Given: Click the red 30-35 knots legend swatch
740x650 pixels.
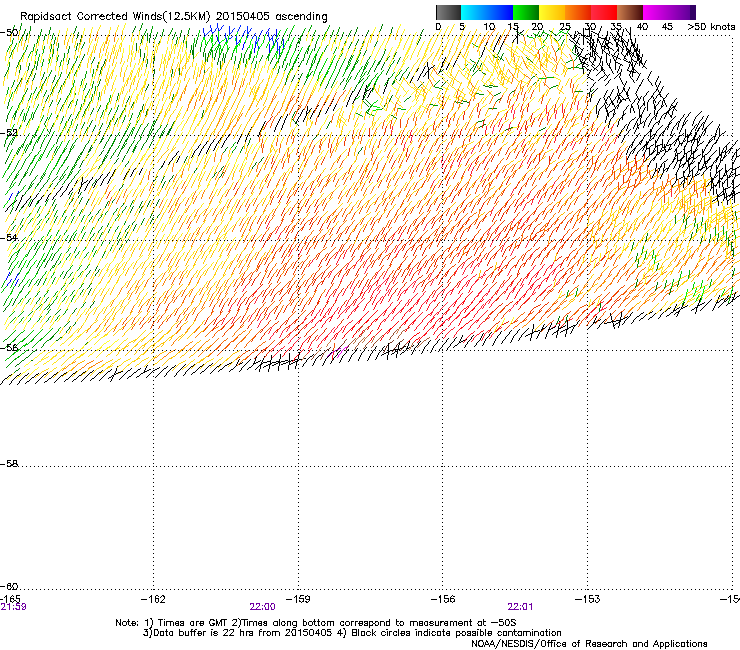Looking at the screenshot, I should point(604,12).
